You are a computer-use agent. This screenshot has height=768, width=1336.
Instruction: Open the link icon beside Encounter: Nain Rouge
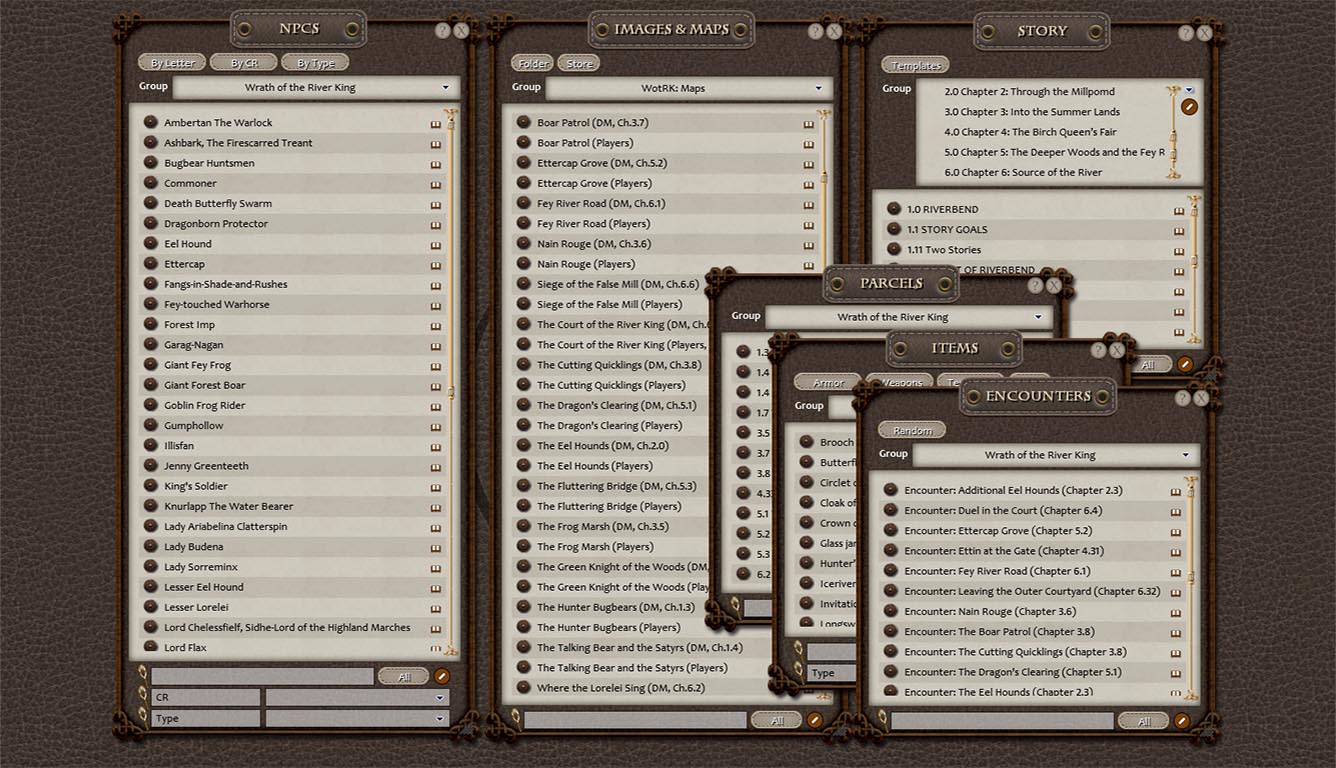pyautogui.click(x=1177, y=611)
